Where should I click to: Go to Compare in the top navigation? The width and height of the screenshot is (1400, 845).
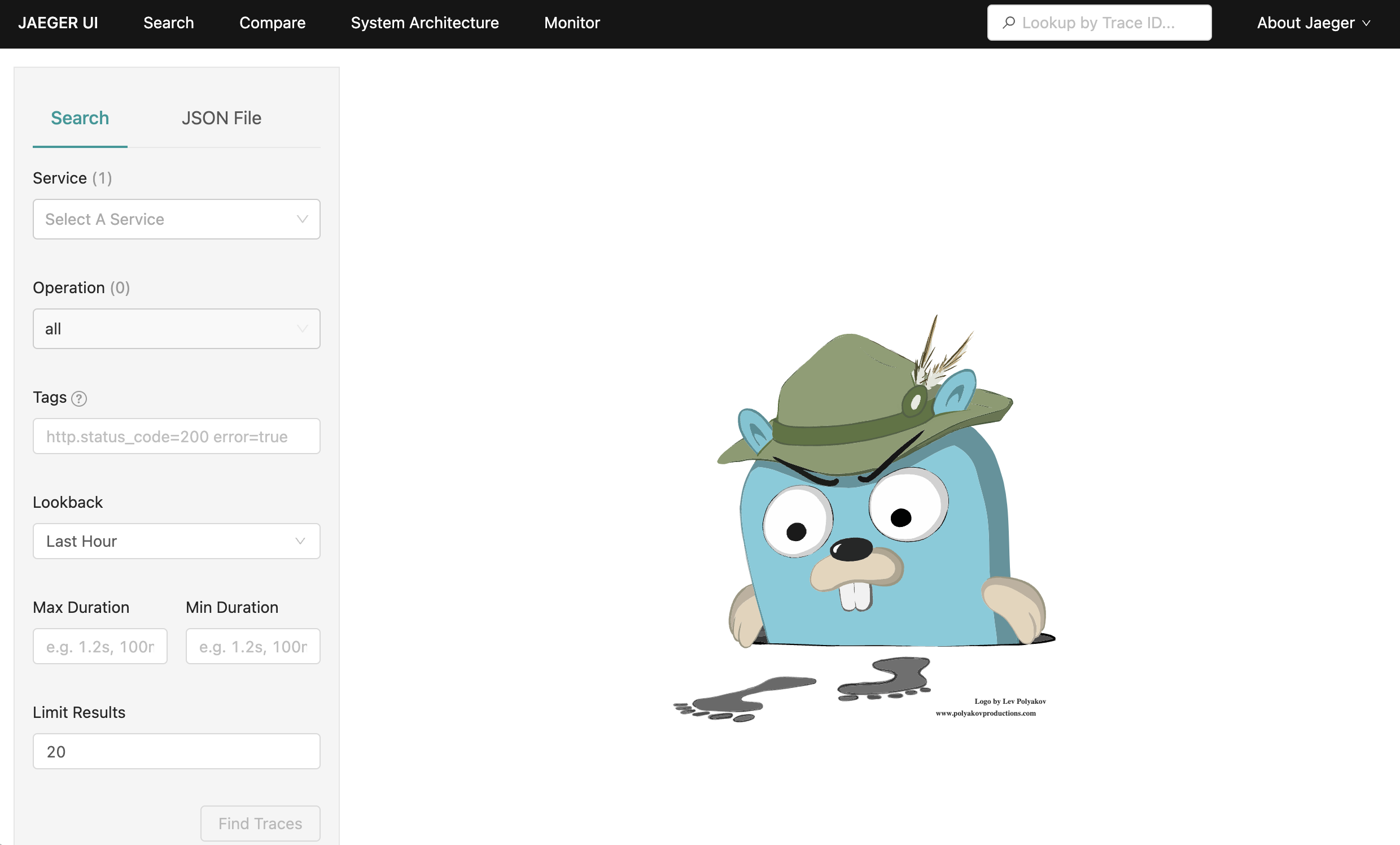272,23
